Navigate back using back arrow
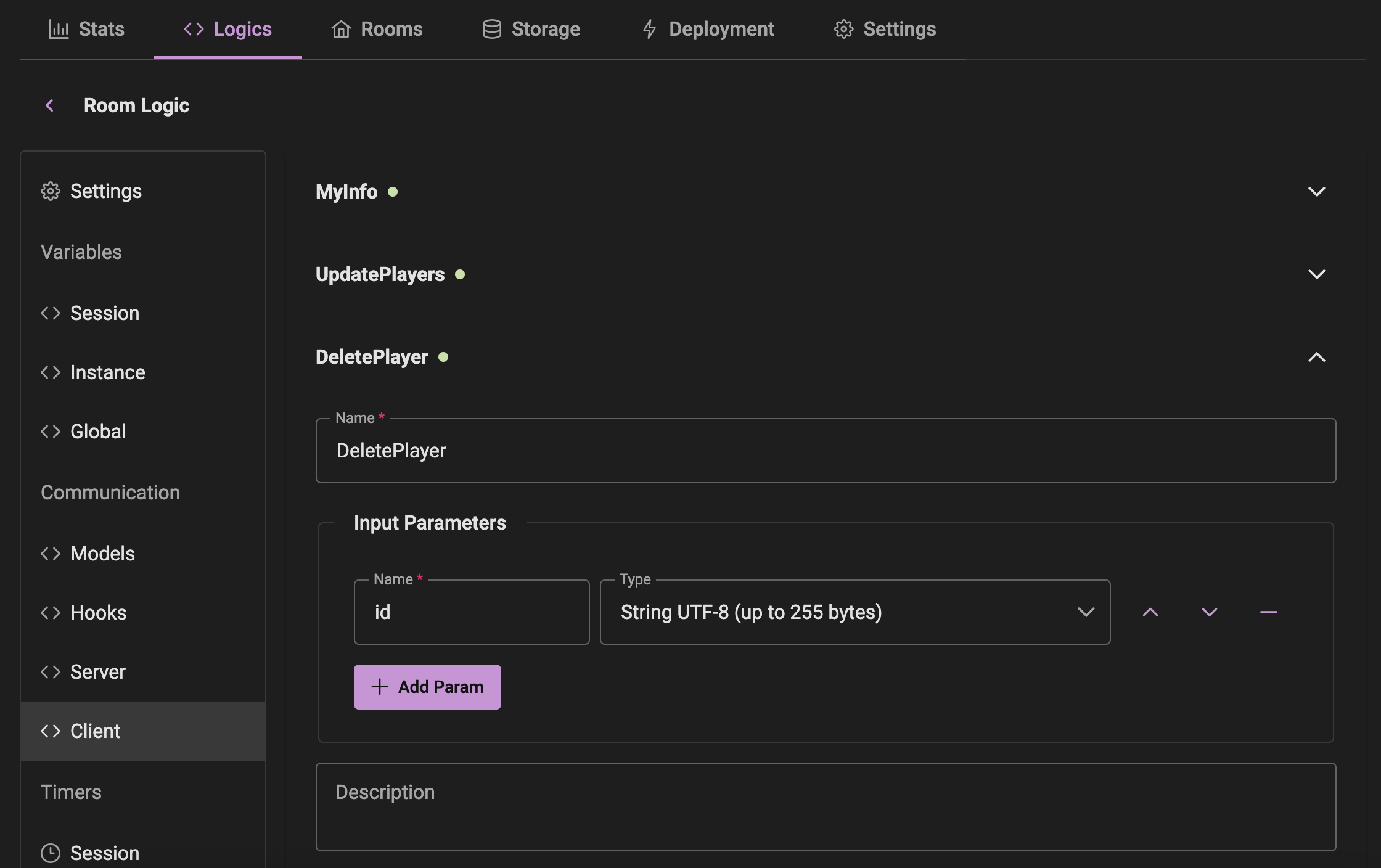The height and width of the screenshot is (868, 1381). click(50, 105)
